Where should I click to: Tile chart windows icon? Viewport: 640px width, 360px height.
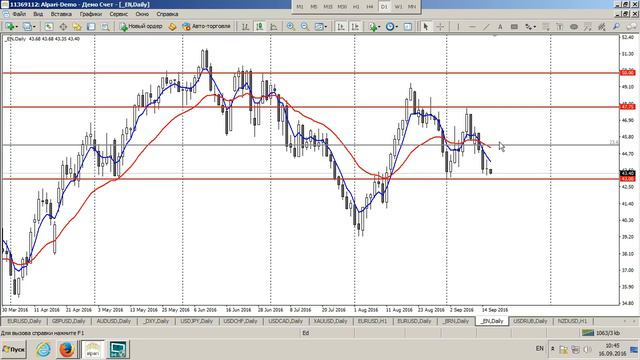tap(319, 27)
